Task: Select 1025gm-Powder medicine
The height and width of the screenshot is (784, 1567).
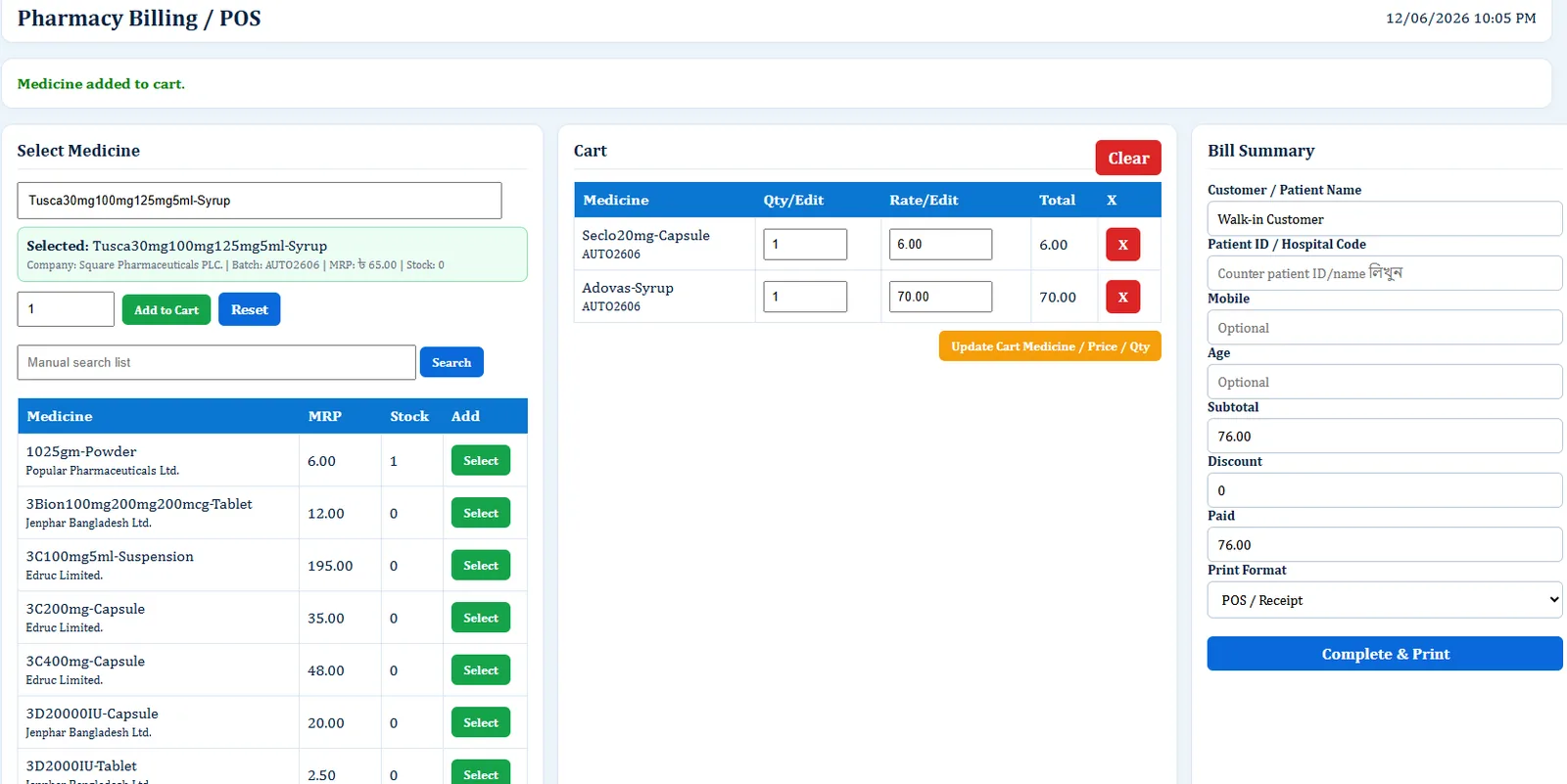Action: click(x=481, y=460)
